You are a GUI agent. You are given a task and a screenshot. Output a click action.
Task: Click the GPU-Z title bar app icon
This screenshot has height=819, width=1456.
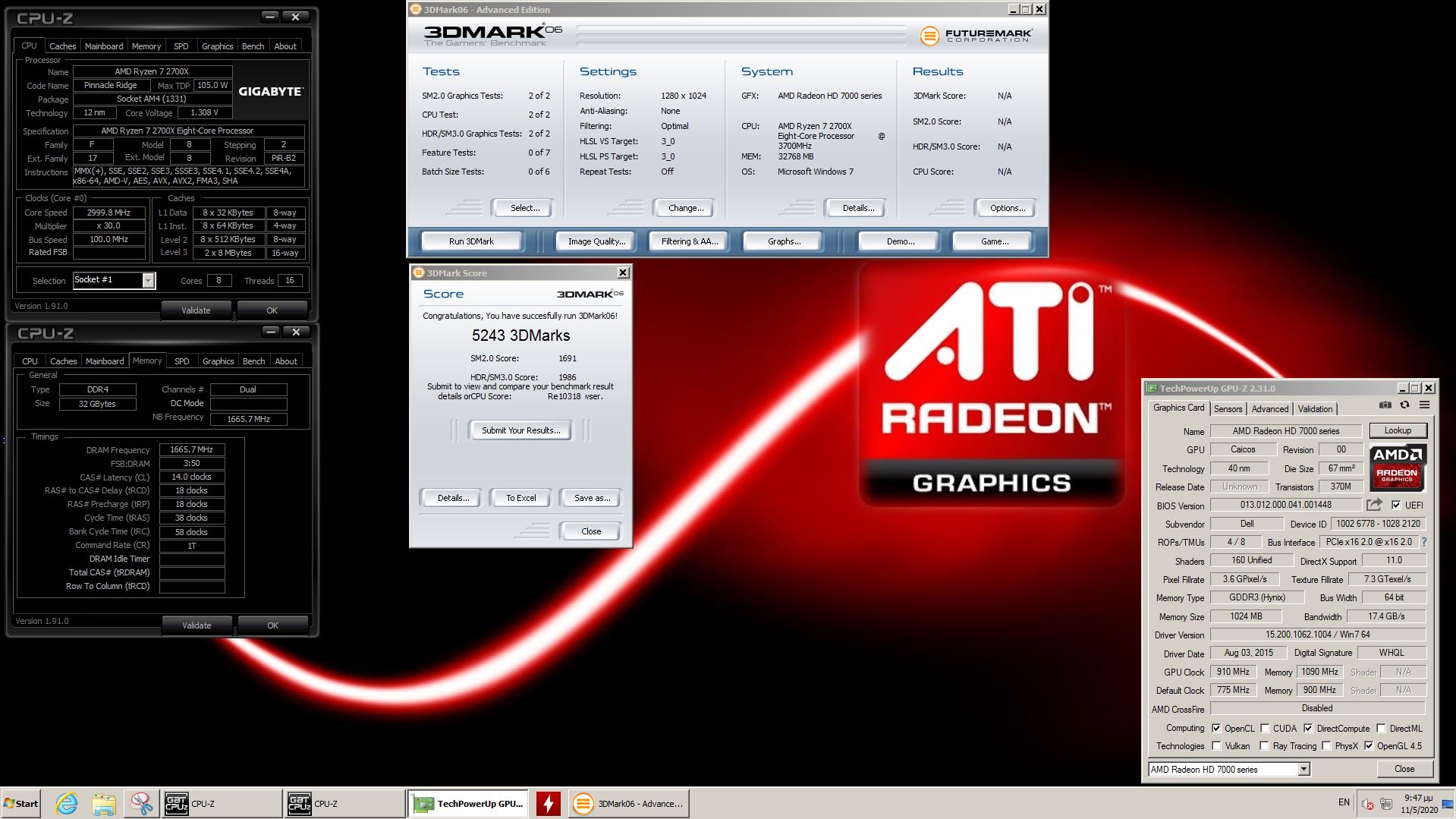click(1152, 389)
